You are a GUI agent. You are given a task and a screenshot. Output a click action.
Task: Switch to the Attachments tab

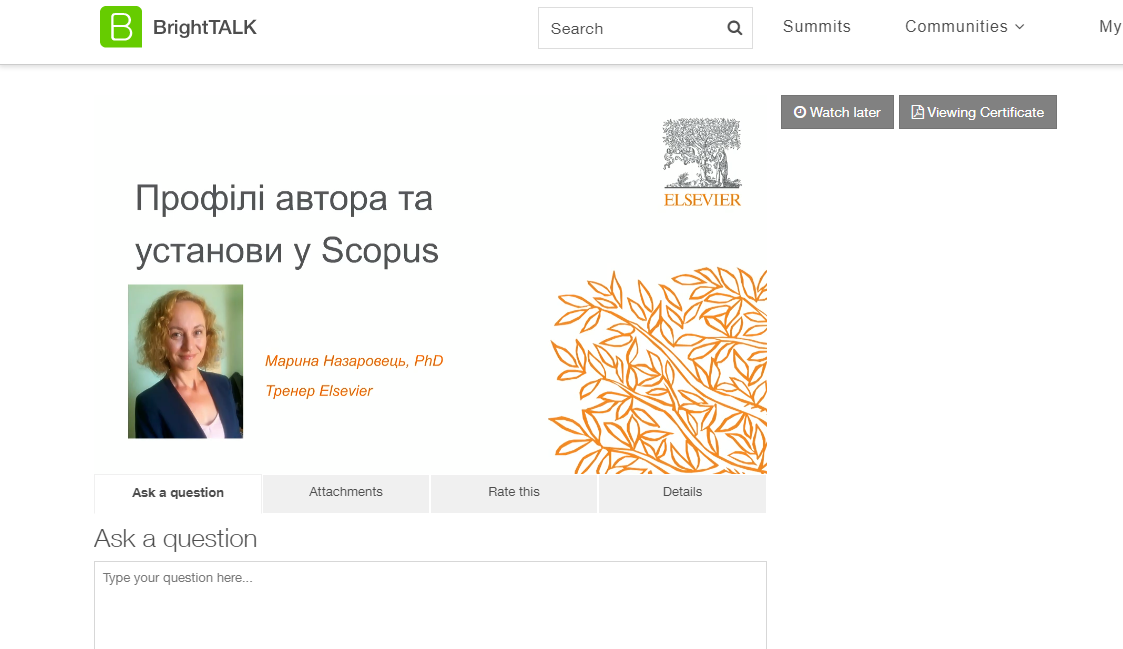346,493
